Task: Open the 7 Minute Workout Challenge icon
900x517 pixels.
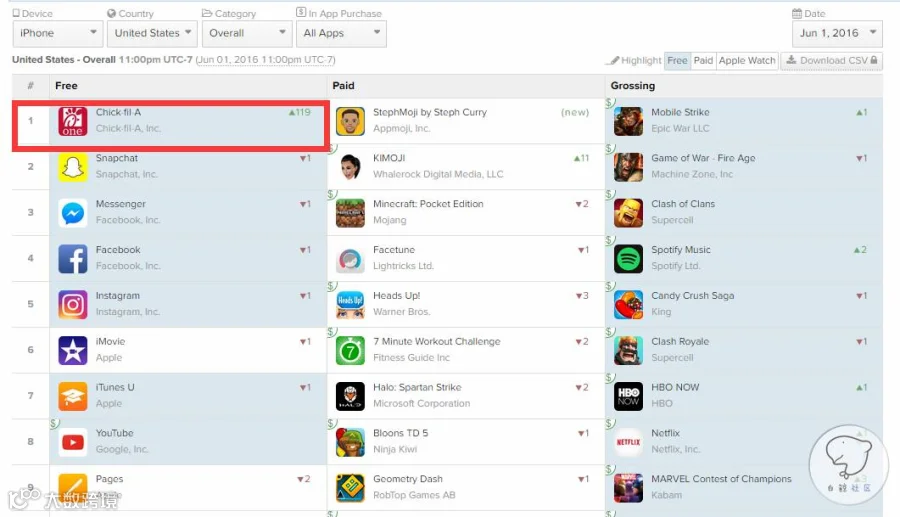Action: 350,351
